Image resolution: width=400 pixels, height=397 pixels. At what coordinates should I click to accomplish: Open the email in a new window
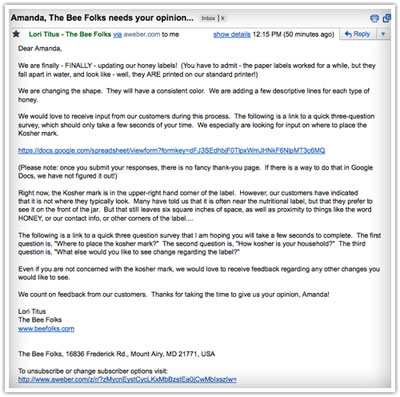click(387, 18)
